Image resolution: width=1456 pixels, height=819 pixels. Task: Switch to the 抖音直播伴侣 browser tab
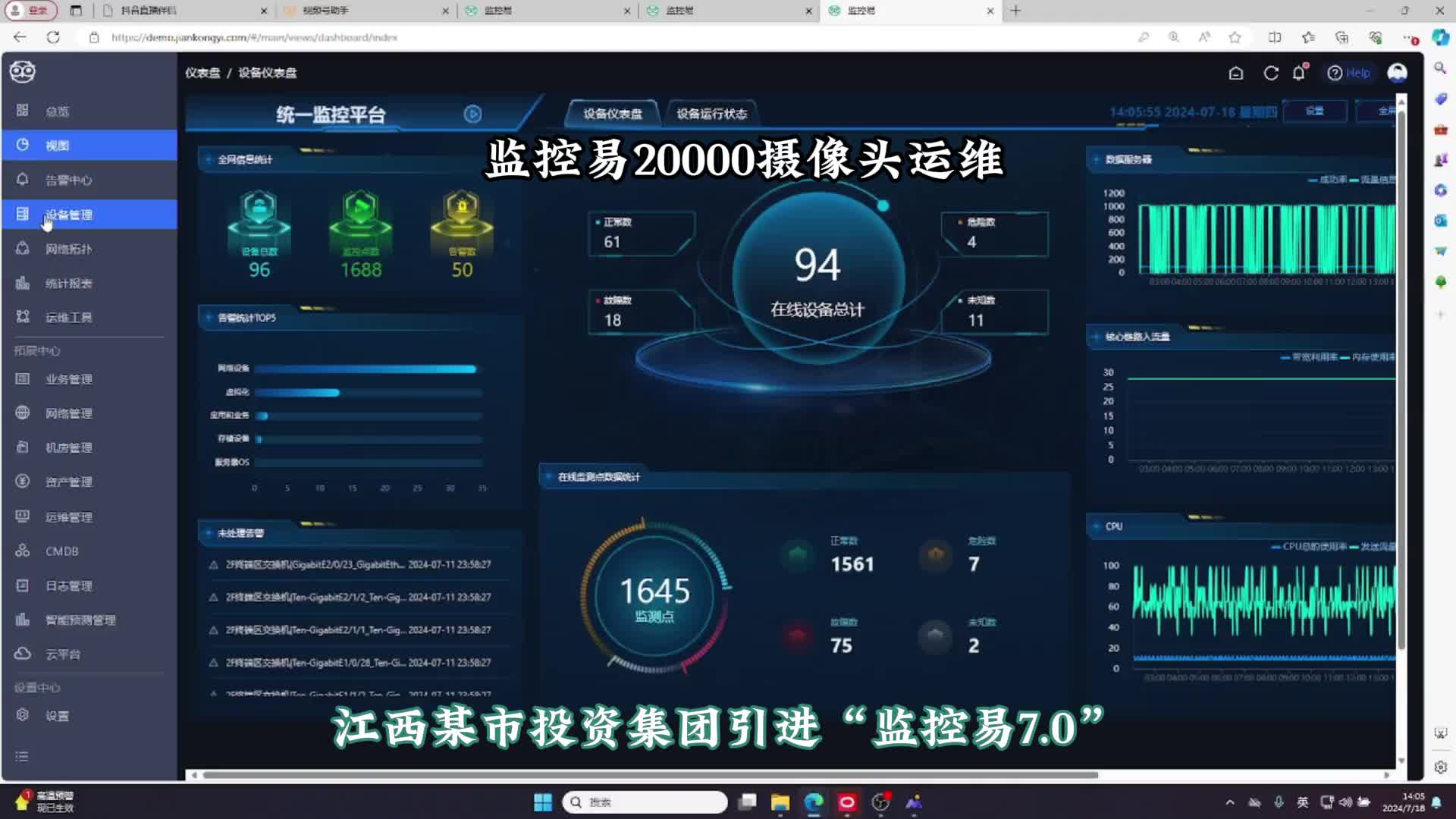click(184, 11)
